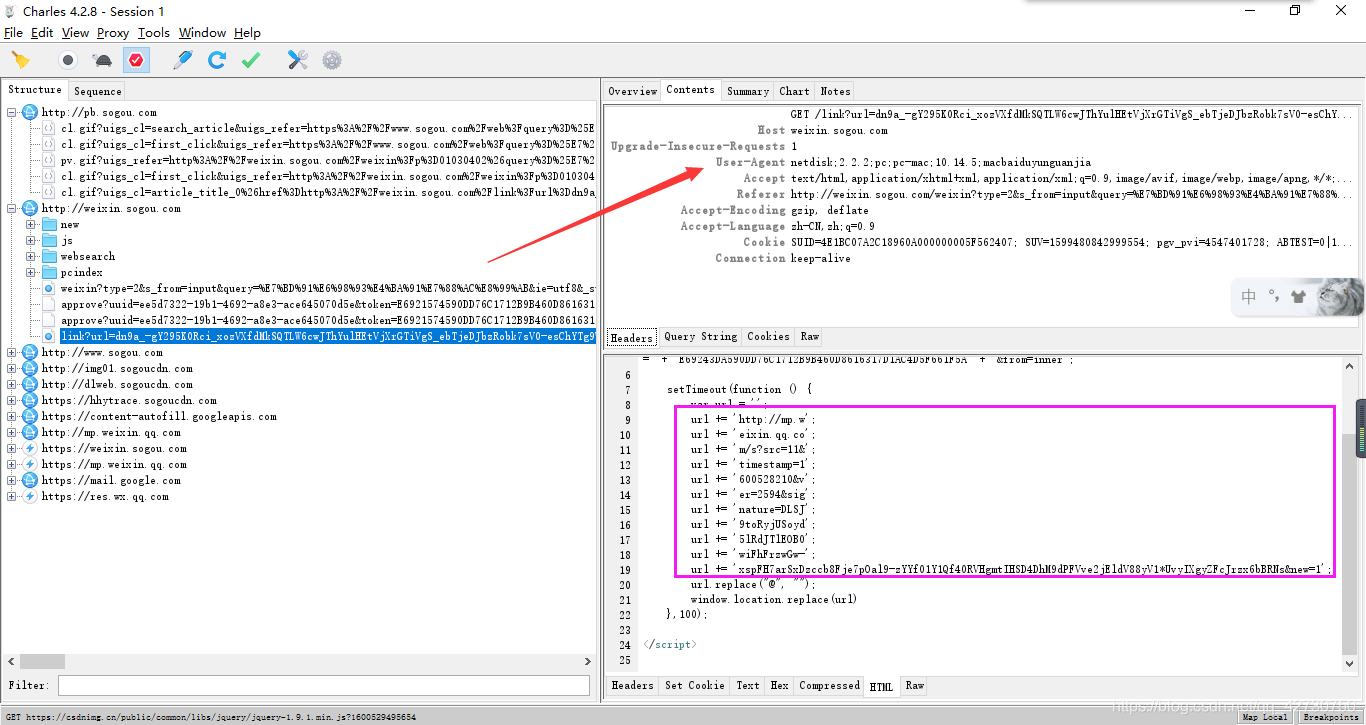Click into the Filter text field
Image resolution: width=1366 pixels, height=725 pixels.
click(324, 686)
